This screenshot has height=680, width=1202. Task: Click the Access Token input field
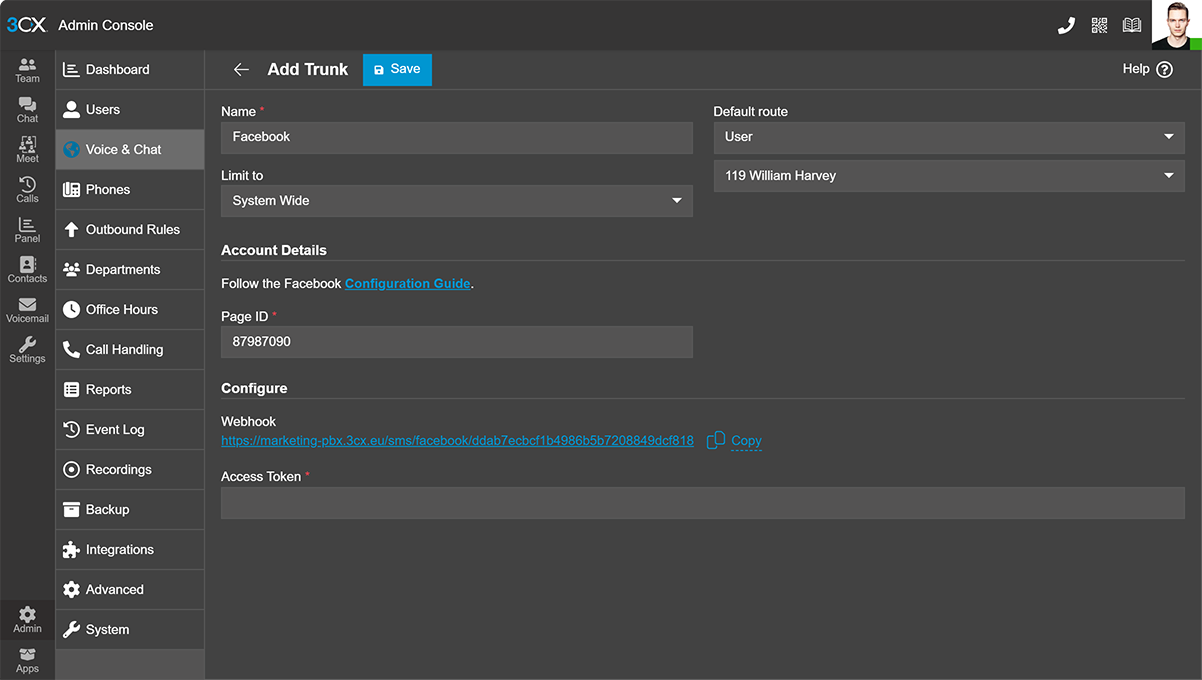(x=703, y=503)
